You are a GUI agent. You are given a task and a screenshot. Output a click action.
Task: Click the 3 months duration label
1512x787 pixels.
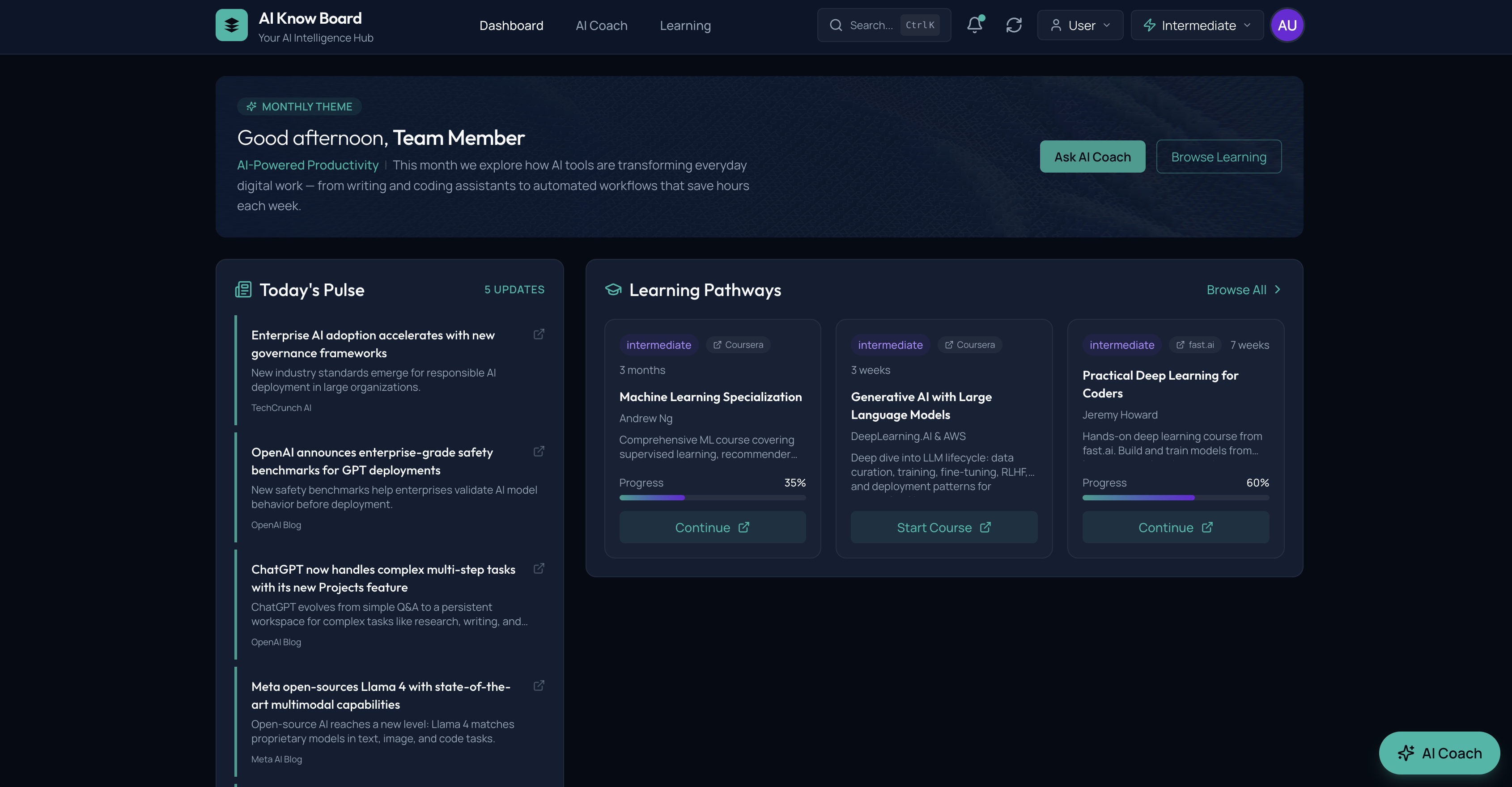(642, 370)
